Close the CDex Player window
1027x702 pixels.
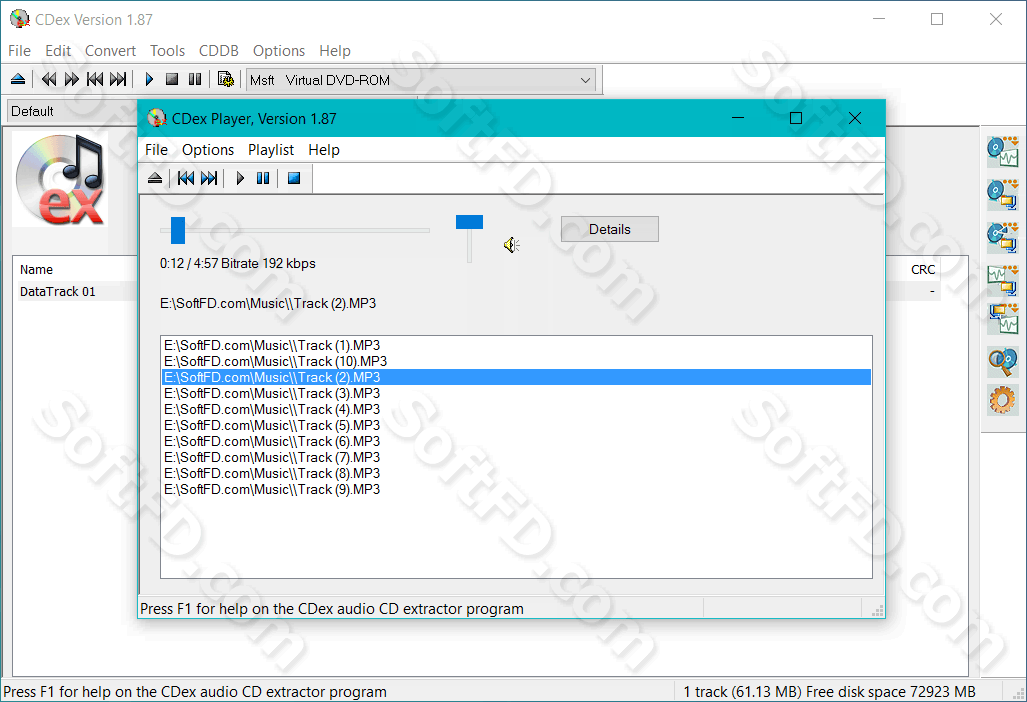[x=855, y=118]
